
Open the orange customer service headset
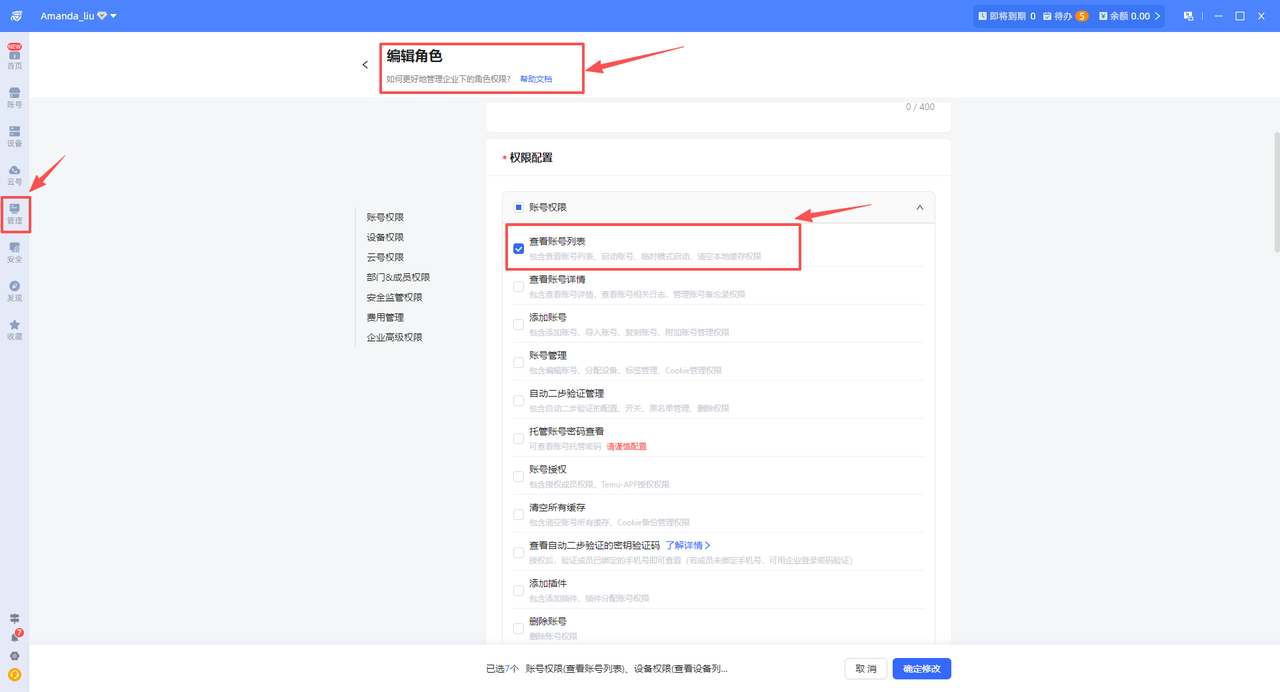pos(14,675)
